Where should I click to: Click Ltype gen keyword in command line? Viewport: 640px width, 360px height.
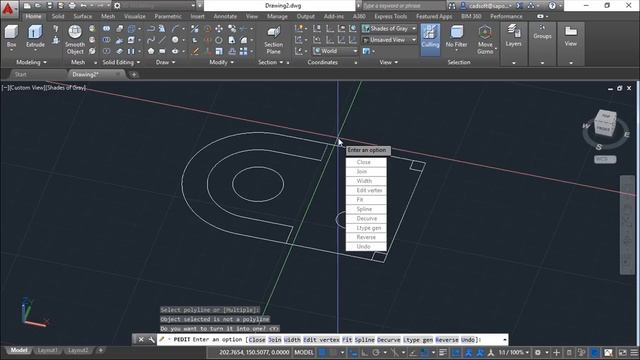click(418, 340)
